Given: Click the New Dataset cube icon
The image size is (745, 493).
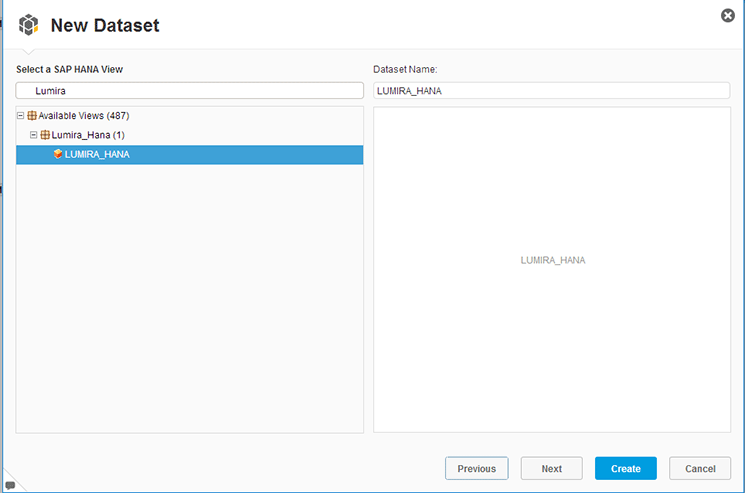Looking at the screenshot, I should pos(28,25).
